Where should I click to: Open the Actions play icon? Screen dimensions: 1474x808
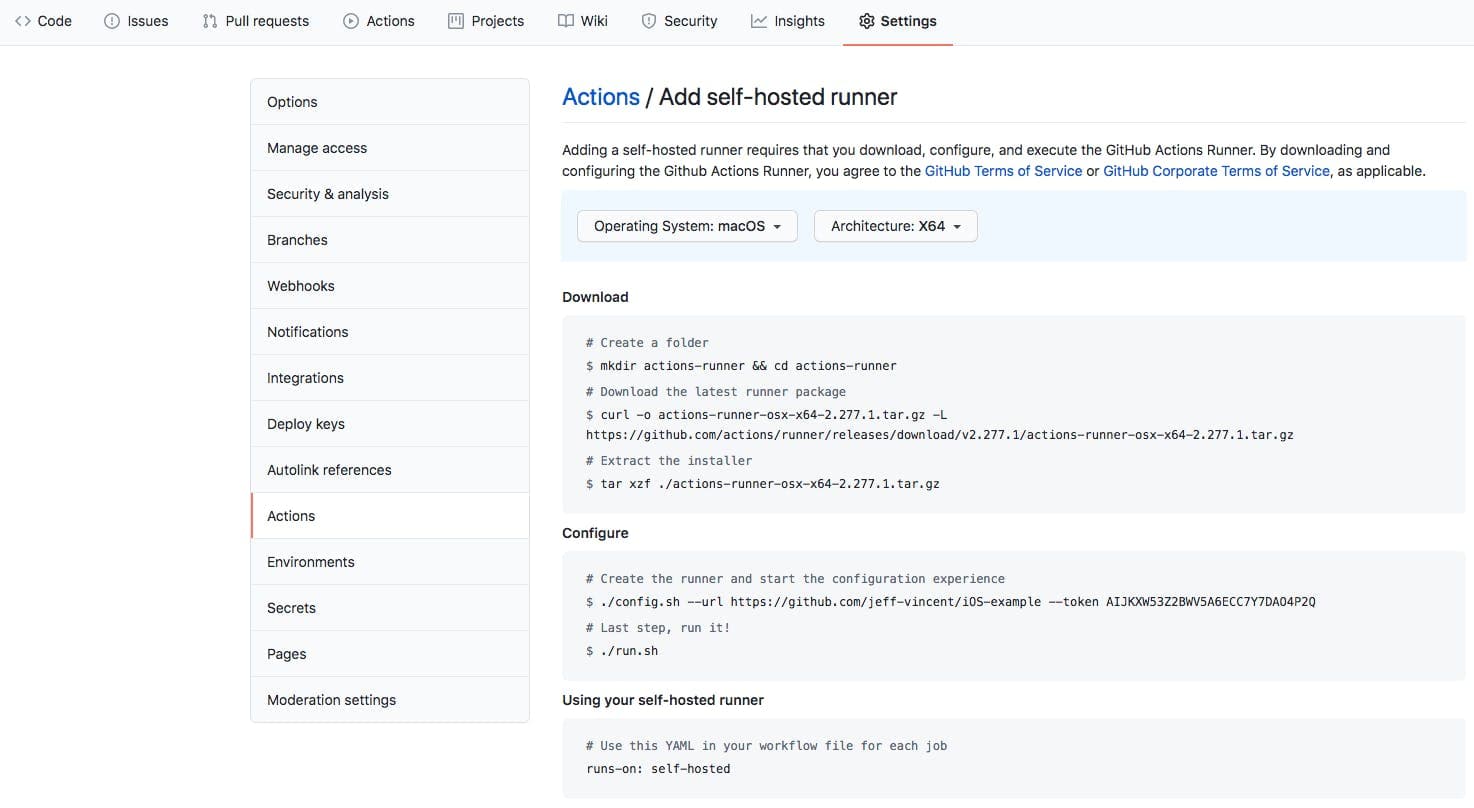[352, 20]
